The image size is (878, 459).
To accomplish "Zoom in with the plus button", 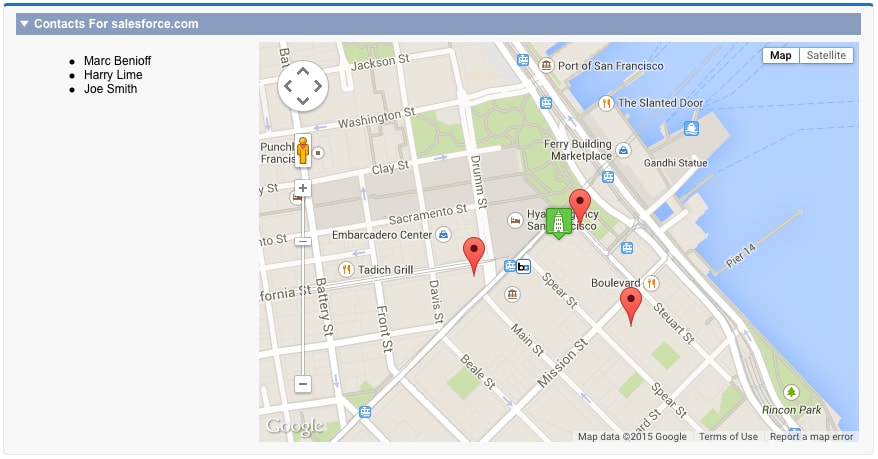I will (x=303, y=188).
